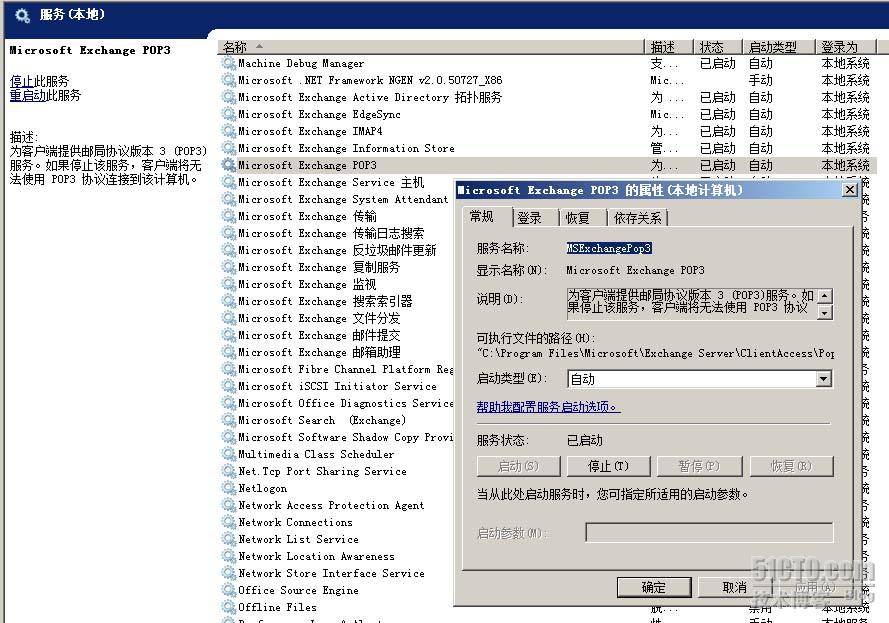Click the icon of Exchange 反垃圾邮件更新
Viewport: 889px width, 623px height.
click(x=228, y=250)
